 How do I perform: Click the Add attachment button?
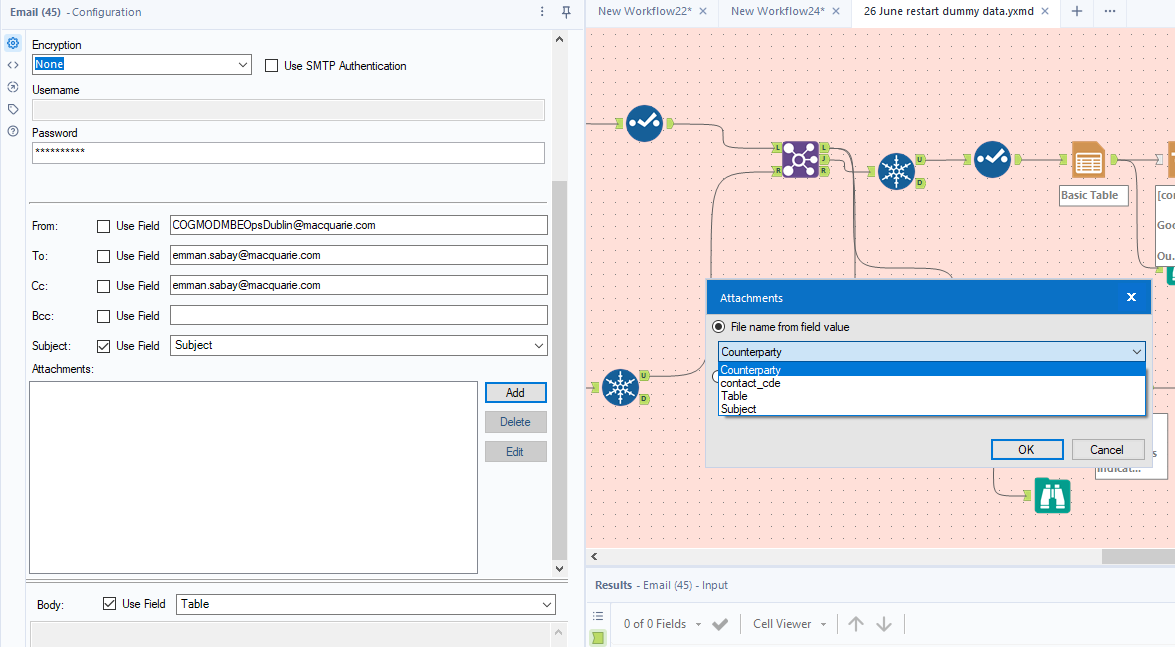(x=515, y=392)
